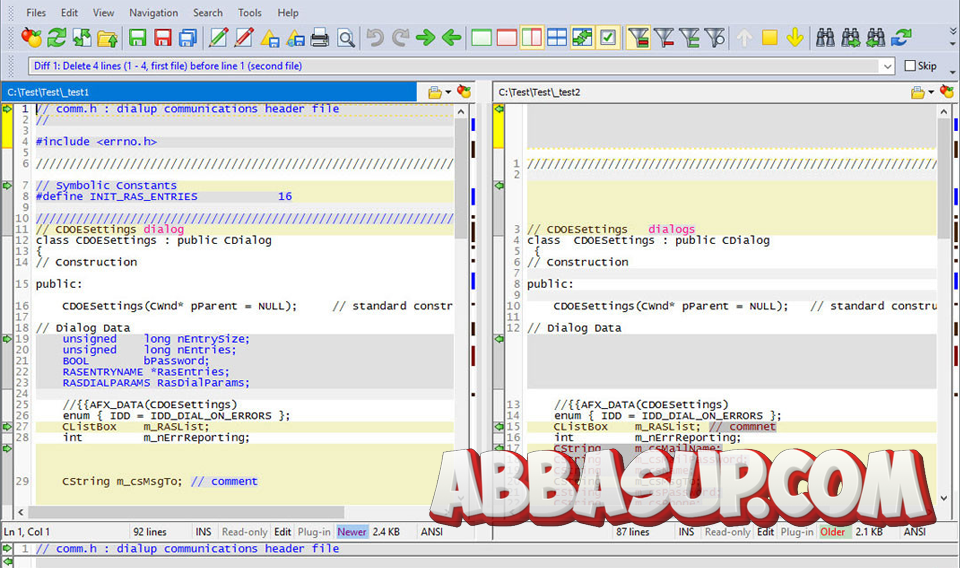This screenshot has width=960, height=568.
Task: Open the print preview magnifier icon
Action: [346, 38]
